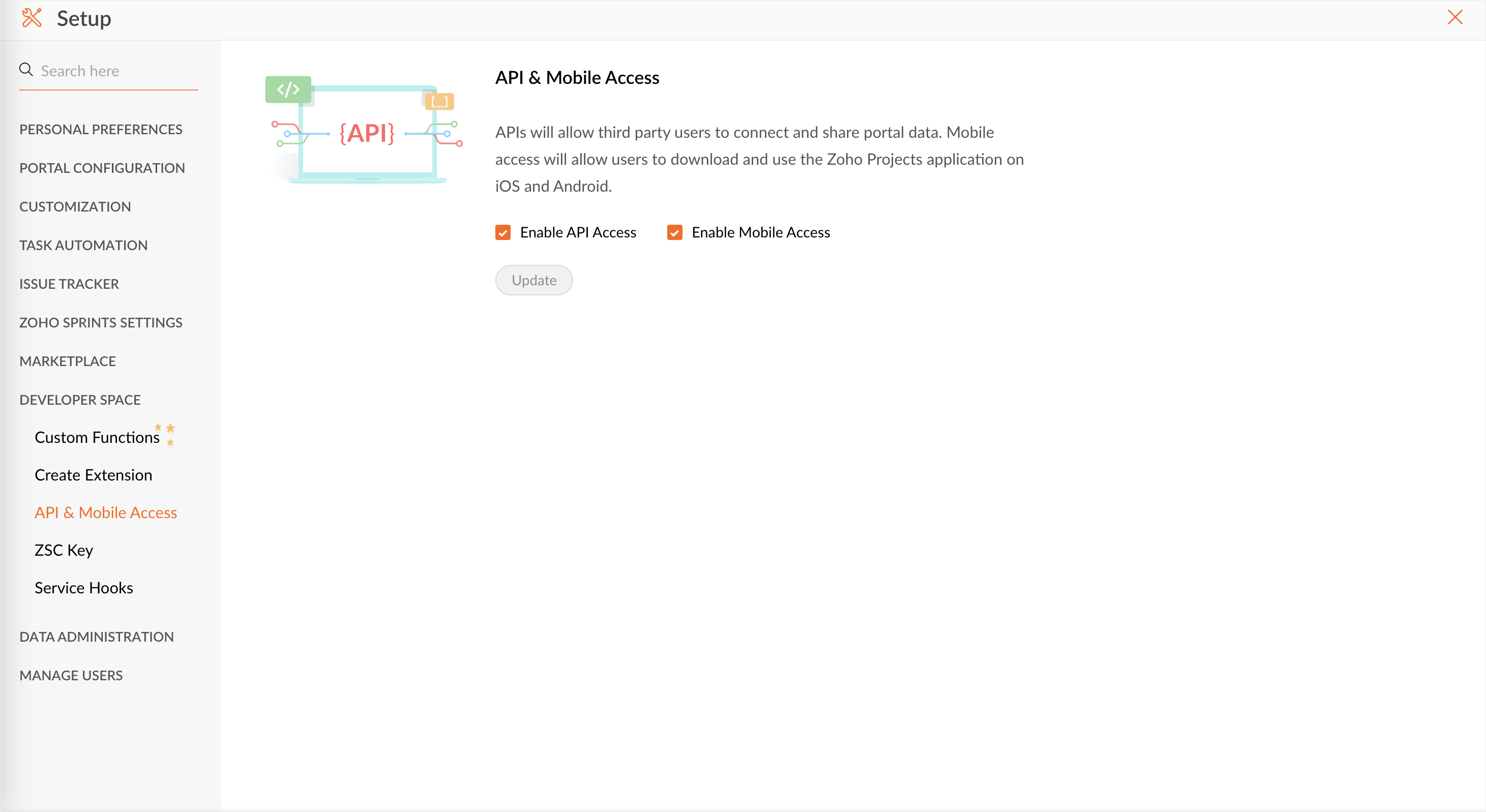
Task: Expand Data Administration section
Action: click(x=96, y=637)
